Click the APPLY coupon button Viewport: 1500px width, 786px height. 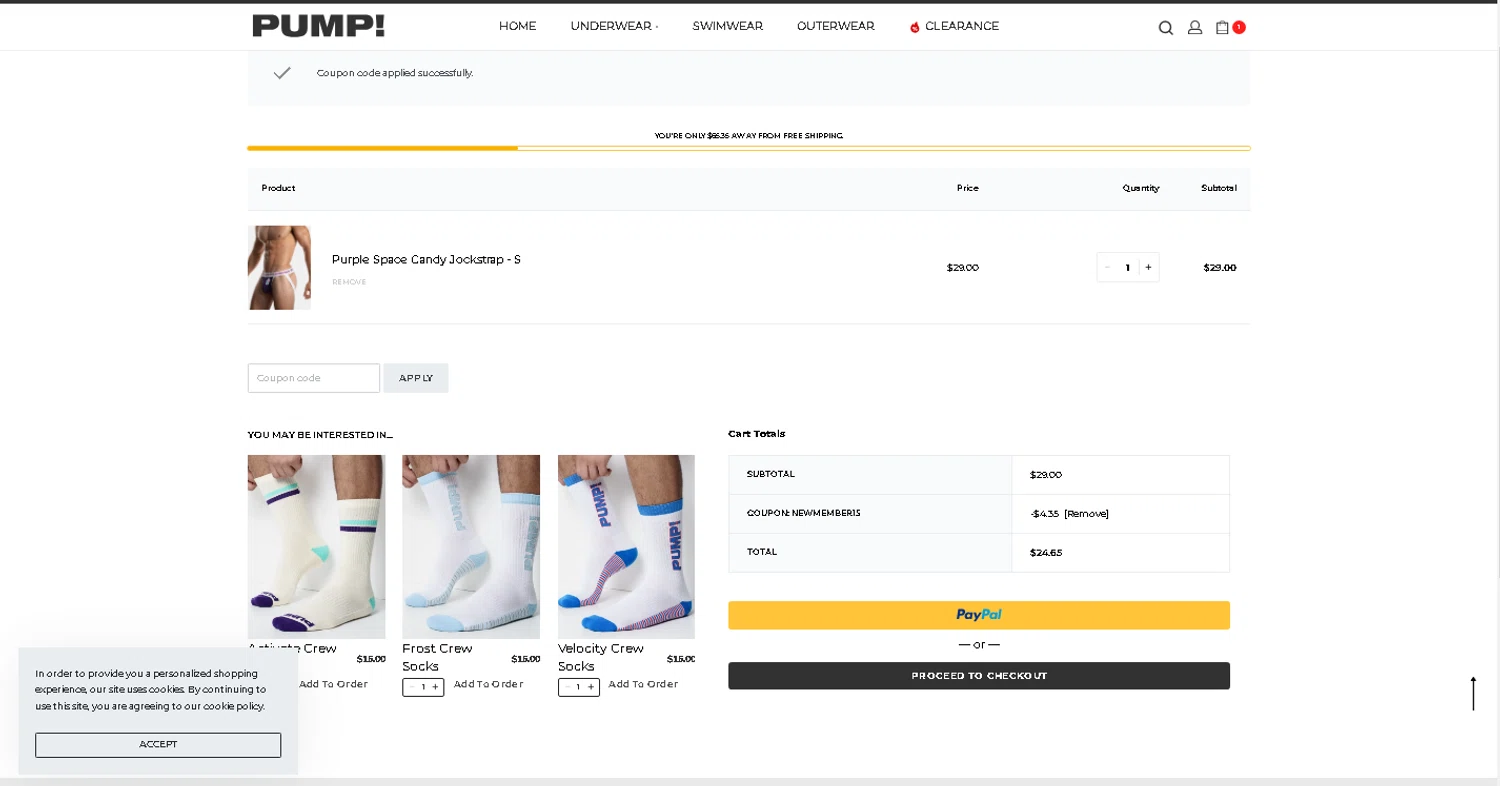coord(416,378)
